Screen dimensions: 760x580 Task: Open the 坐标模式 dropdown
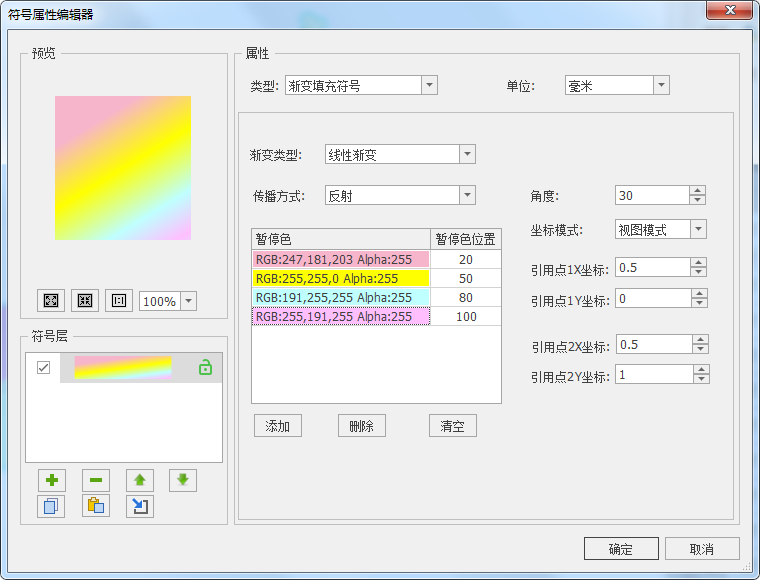click(x=698, y=230)
